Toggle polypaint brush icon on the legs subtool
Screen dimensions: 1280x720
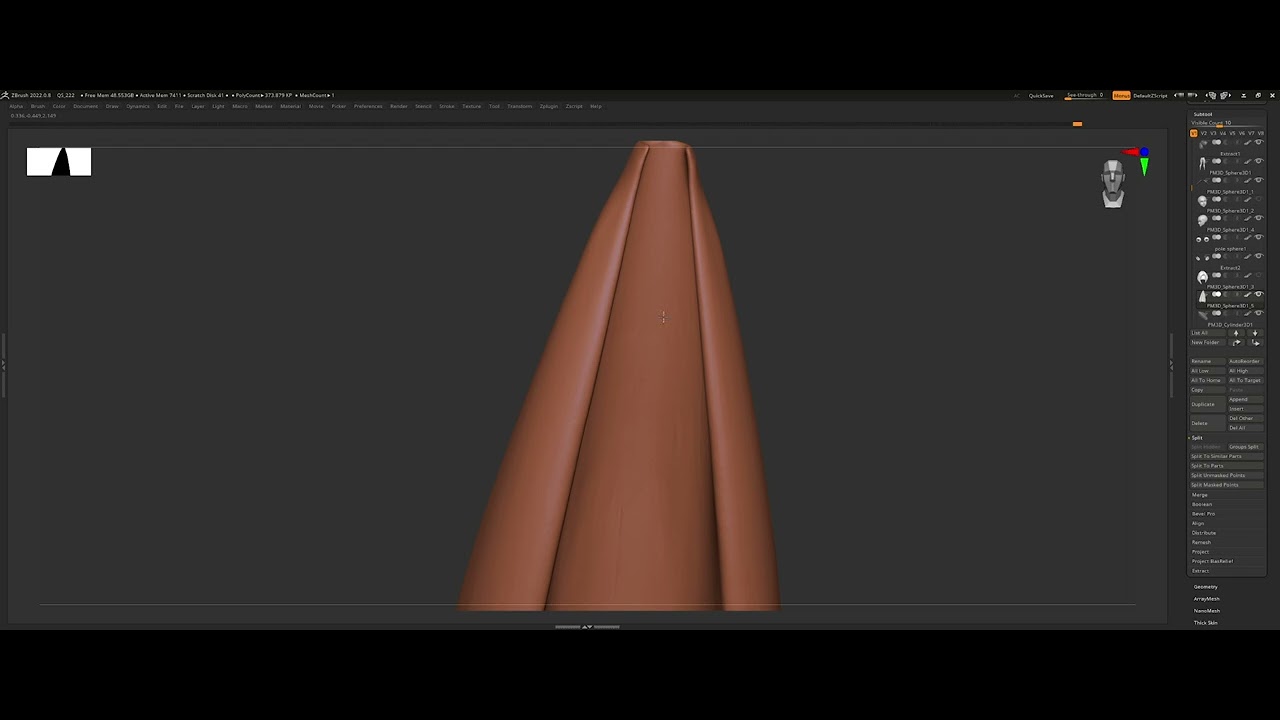click(1247, 162)
